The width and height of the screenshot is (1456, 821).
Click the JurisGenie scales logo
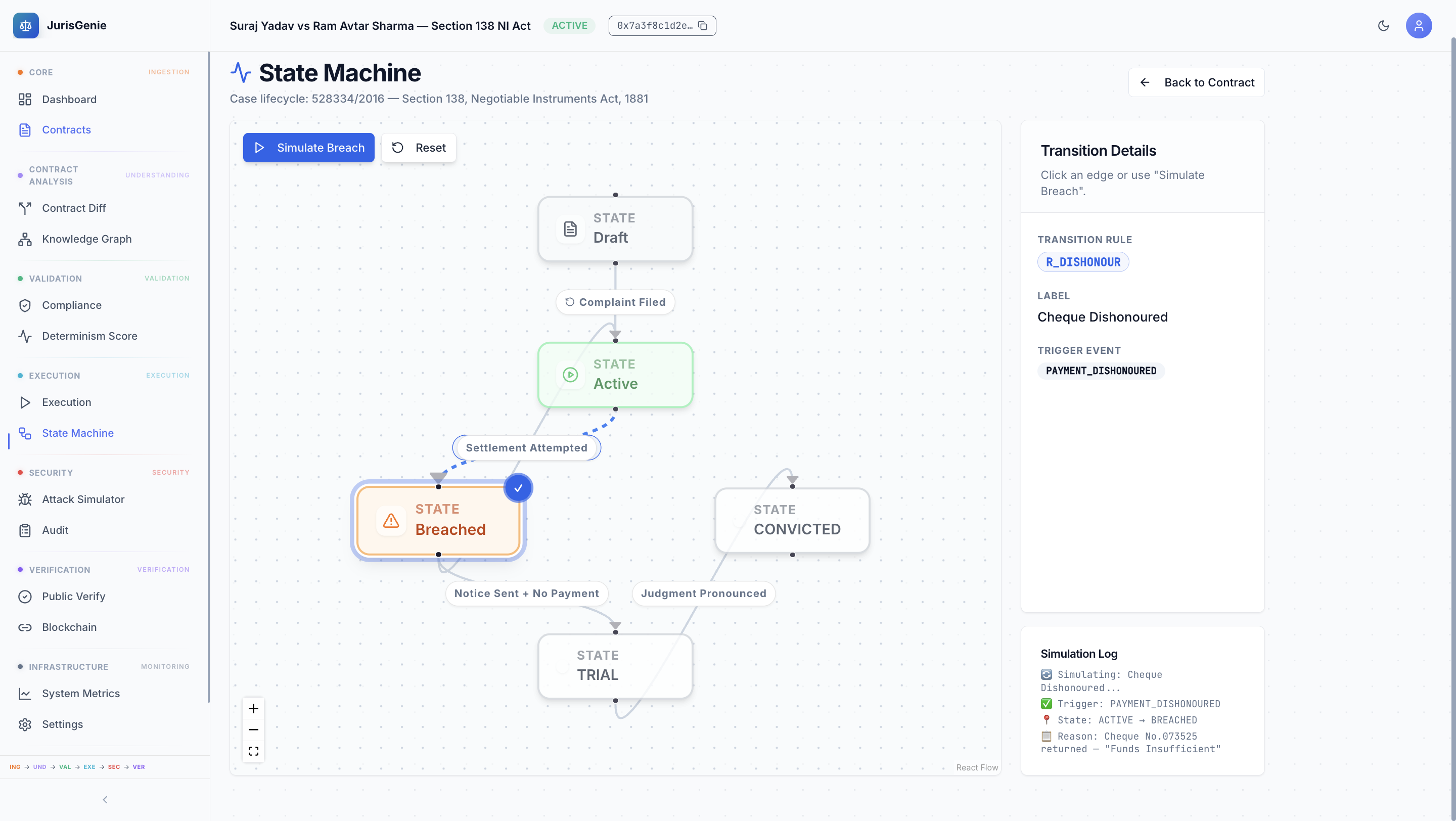click(25, 25)
